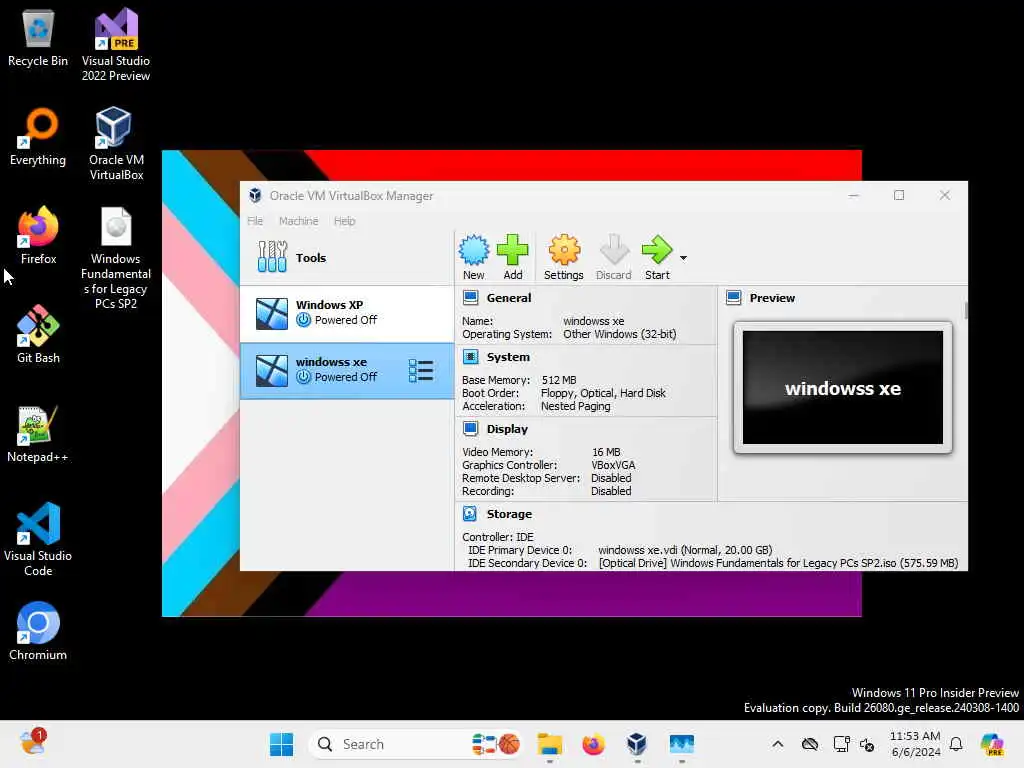The width and height of the screenshot is (1024, 768).
Task: Show hidden system tray icons chevron
Action: click(x=777, y=744)
